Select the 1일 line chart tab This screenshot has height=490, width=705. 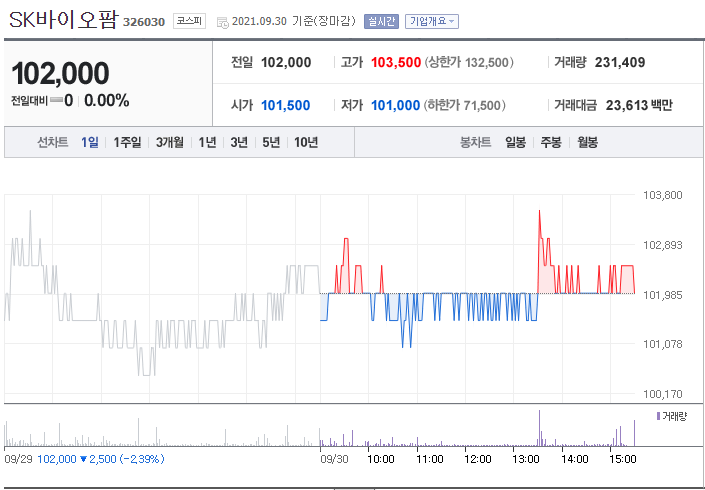point(90,143)
